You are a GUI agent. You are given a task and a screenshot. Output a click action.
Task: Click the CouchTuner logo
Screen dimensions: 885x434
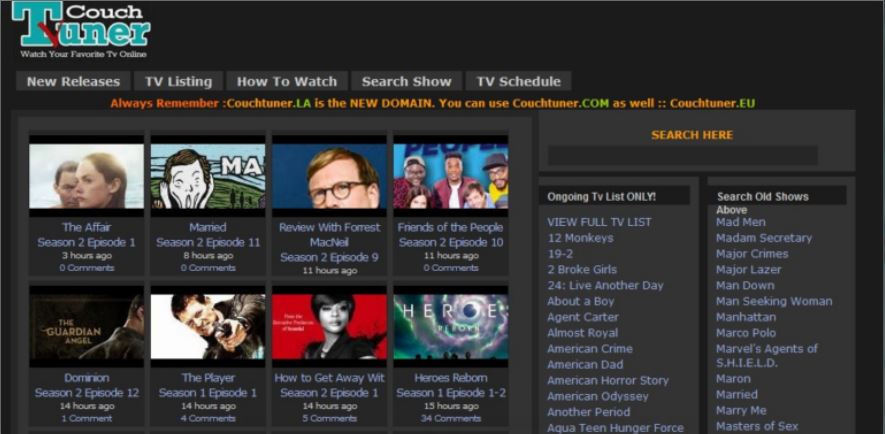pyautogui.click(x=81, y=29)
